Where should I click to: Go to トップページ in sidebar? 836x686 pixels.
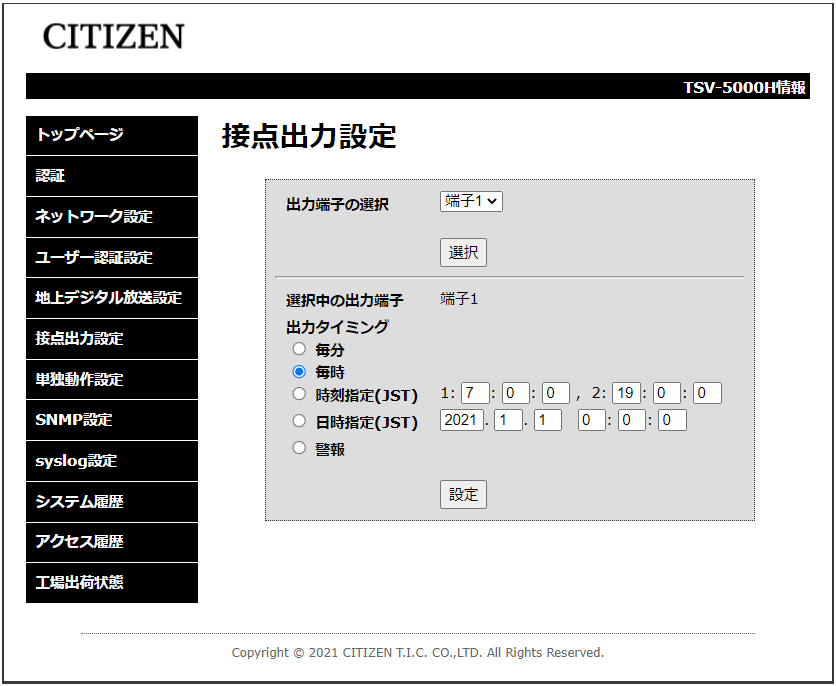[112, 135]
